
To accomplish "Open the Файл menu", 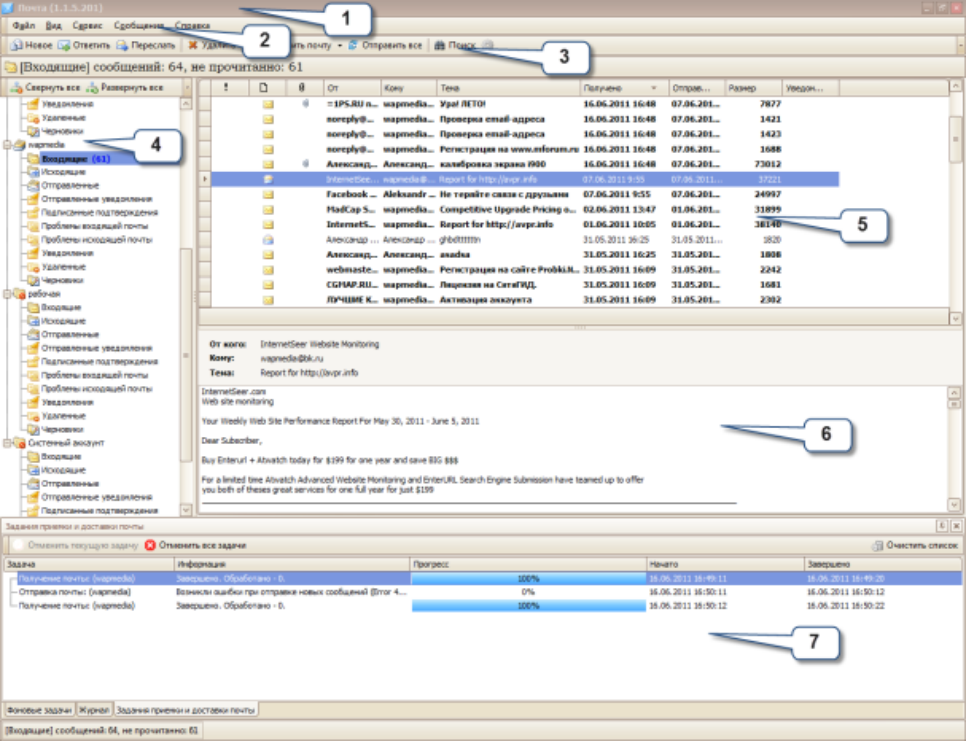I will pyautogui.click(x=23, y=25).
